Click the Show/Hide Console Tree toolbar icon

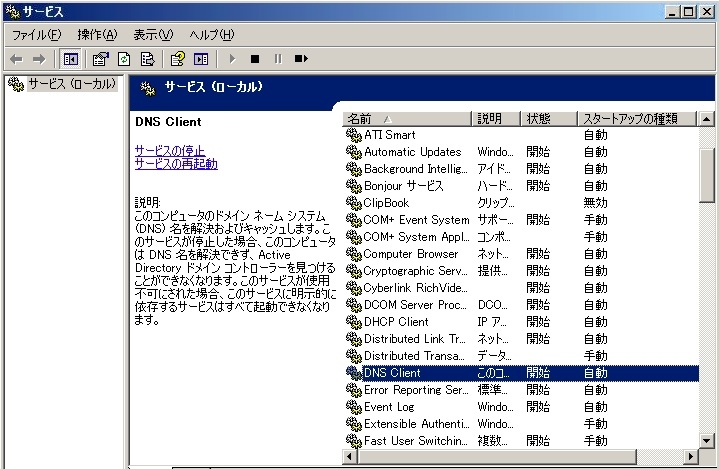71,59
